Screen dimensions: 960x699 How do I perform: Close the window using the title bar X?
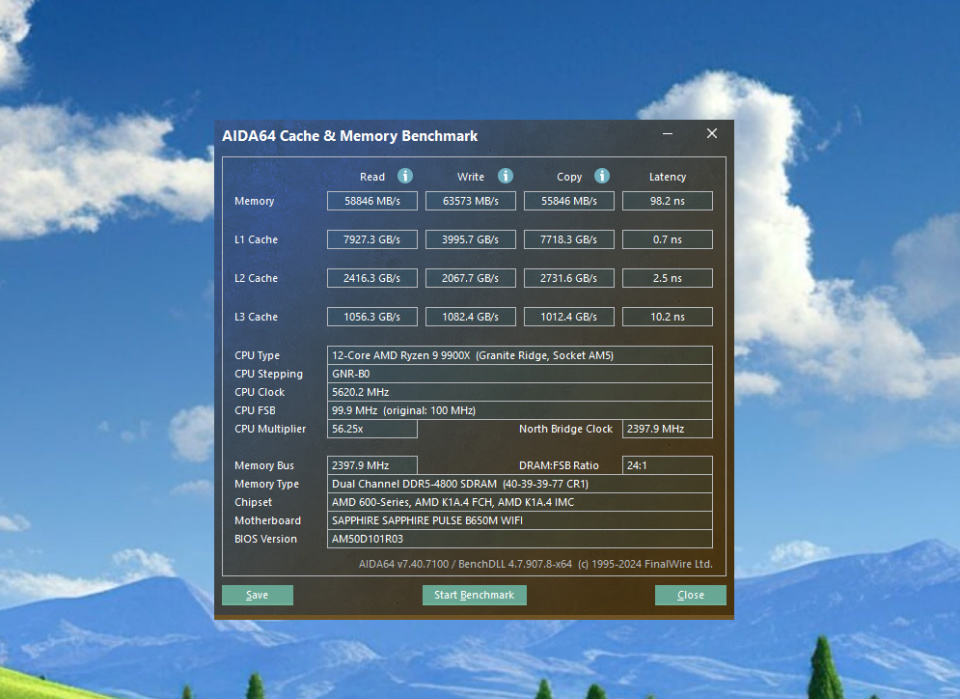coord(711,133)
